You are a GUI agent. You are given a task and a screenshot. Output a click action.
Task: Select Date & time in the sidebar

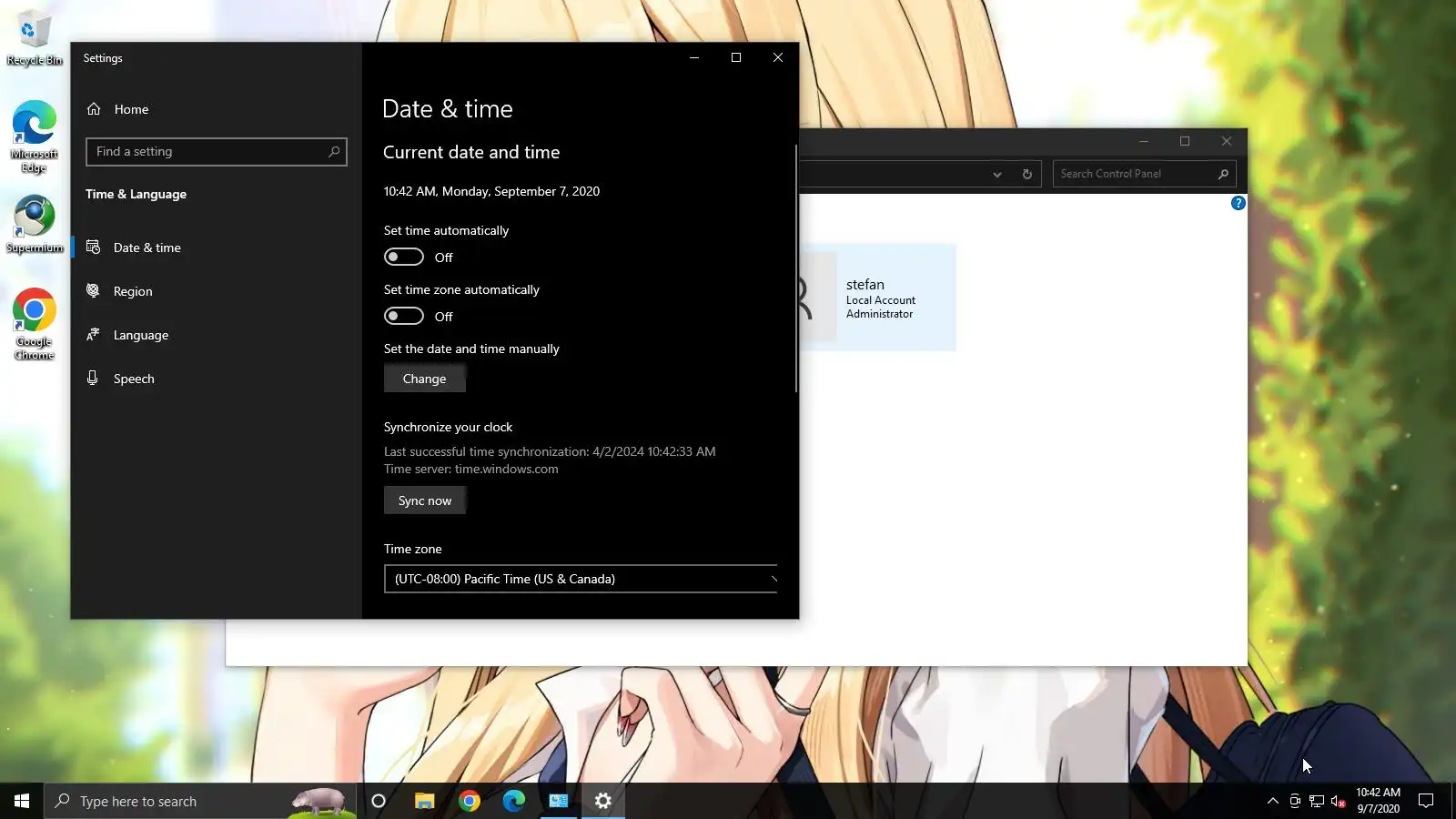[217, 248]
